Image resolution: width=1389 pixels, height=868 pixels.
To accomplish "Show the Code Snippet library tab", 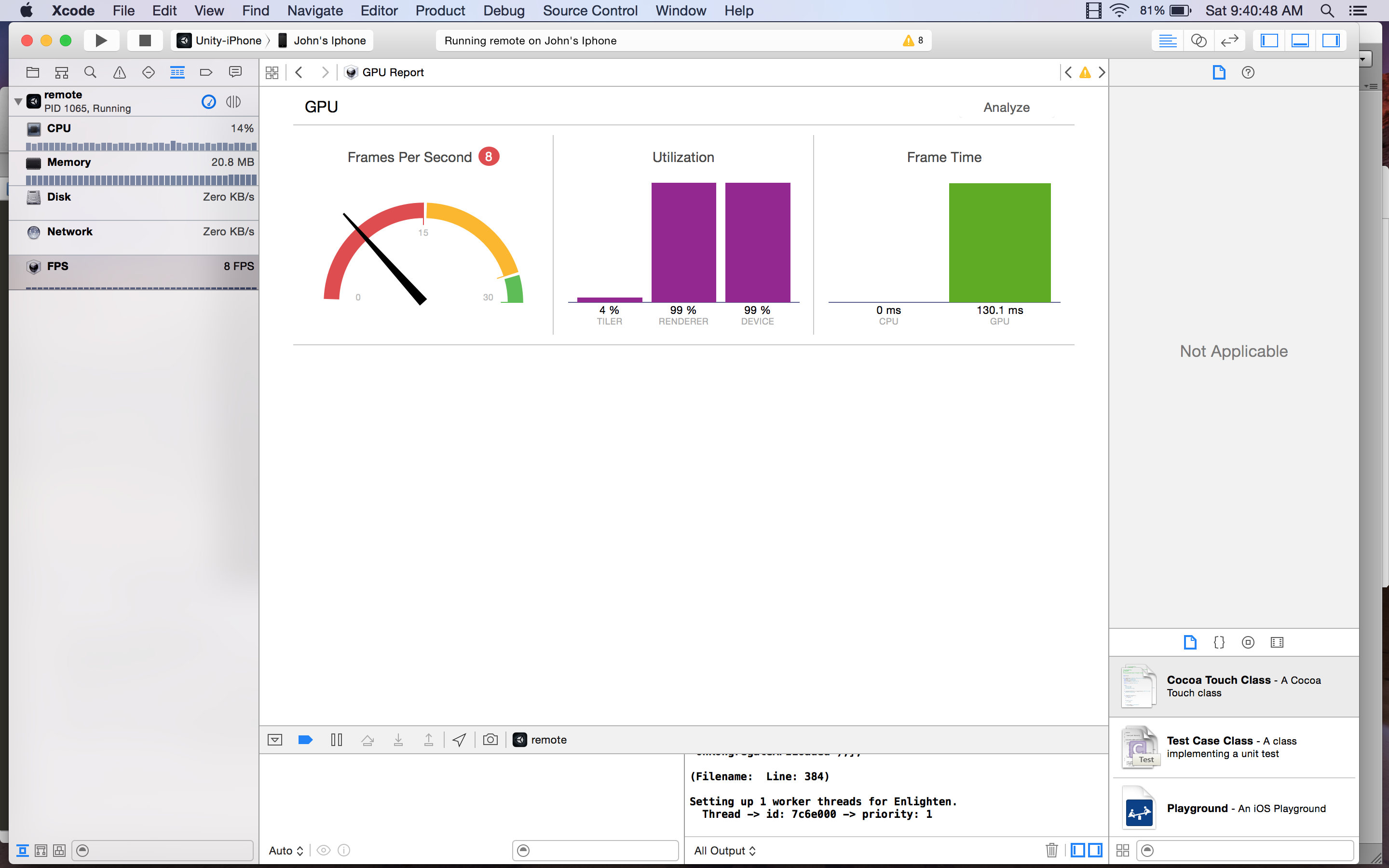I will point(1219,642).
